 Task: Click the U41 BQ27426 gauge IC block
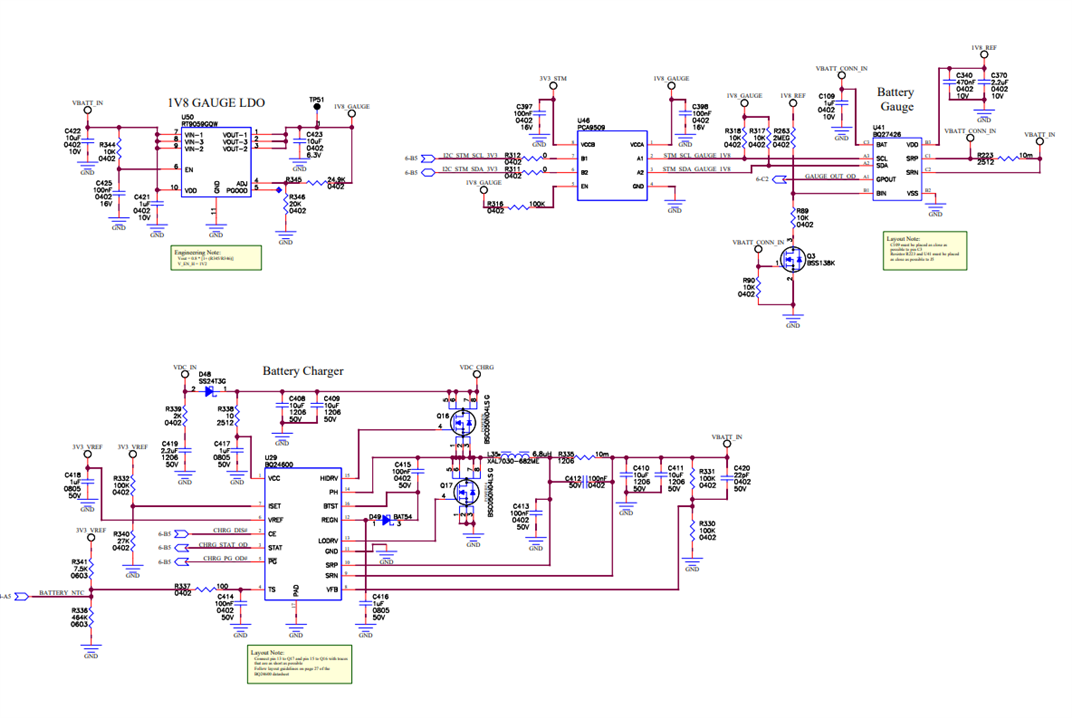(897, 168)
